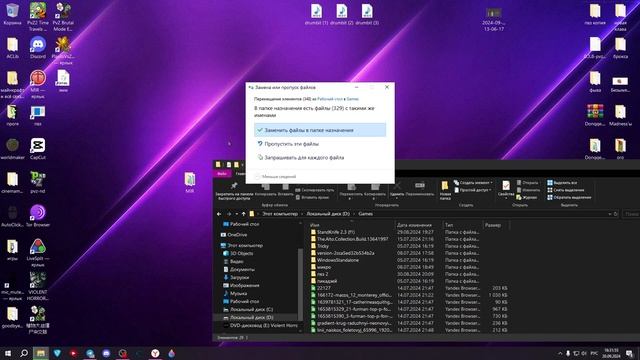Select the WinRAR archive icon on right desktop
The width and height of the screenshot is (640, 360).
[x=595, y=115]
